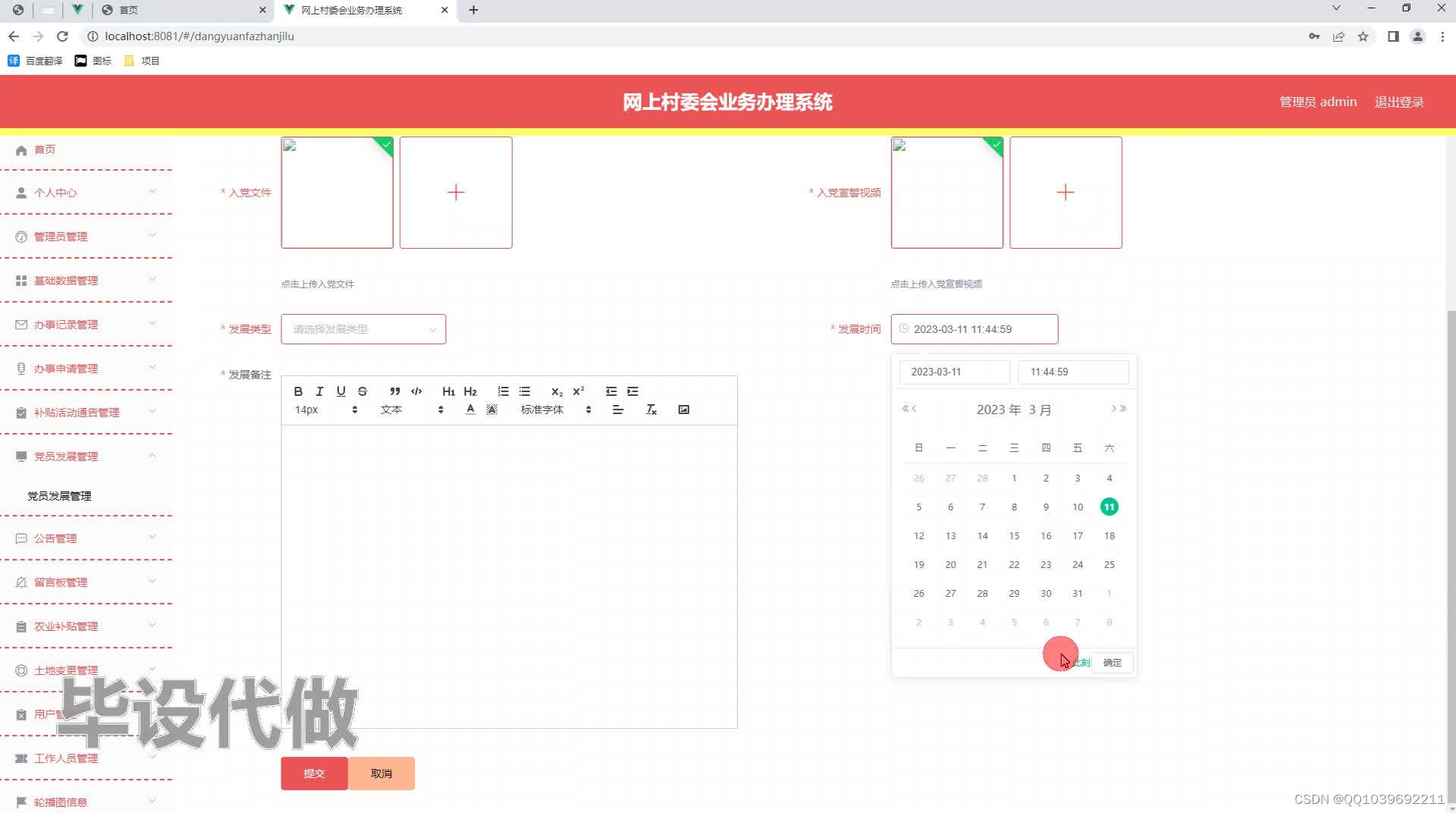Switch to the 首页 browser tab

[182, 10]
